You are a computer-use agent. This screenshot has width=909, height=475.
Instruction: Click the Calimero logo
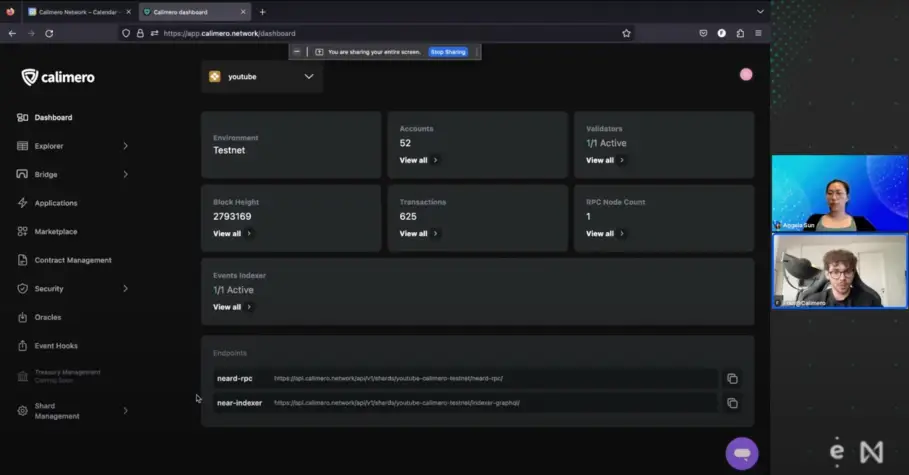point(58,77)
